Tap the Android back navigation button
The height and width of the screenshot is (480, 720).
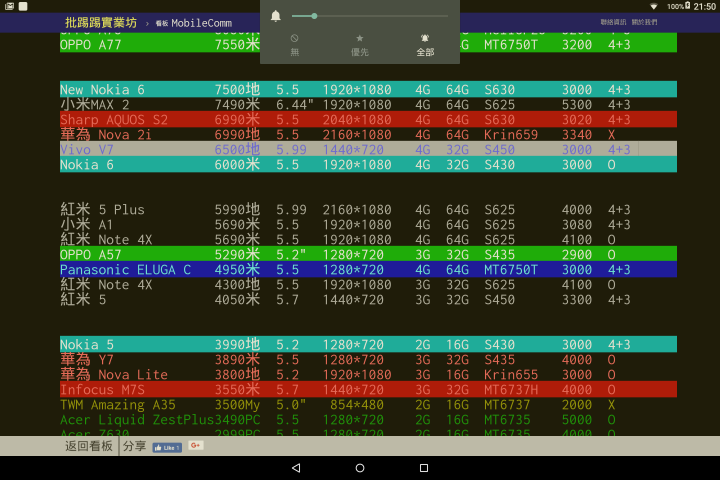(296, 468)
